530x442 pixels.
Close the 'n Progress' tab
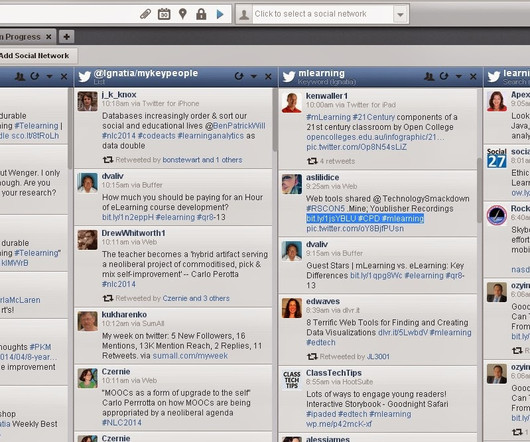49,36
